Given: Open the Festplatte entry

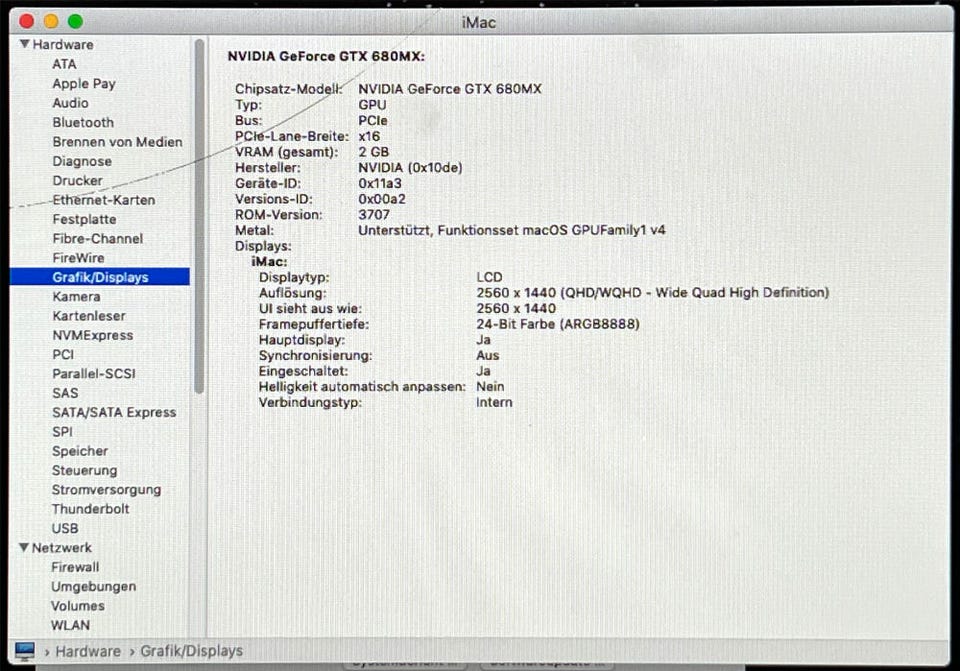Looking at the screenshot, I should (84, 219).
